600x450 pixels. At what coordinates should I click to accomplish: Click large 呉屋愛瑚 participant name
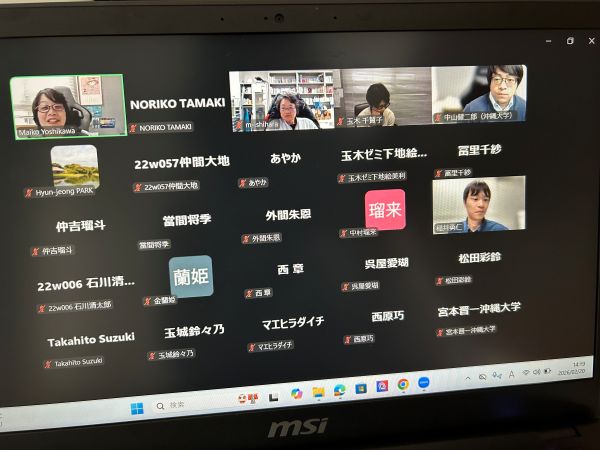[x=386, y=263]
